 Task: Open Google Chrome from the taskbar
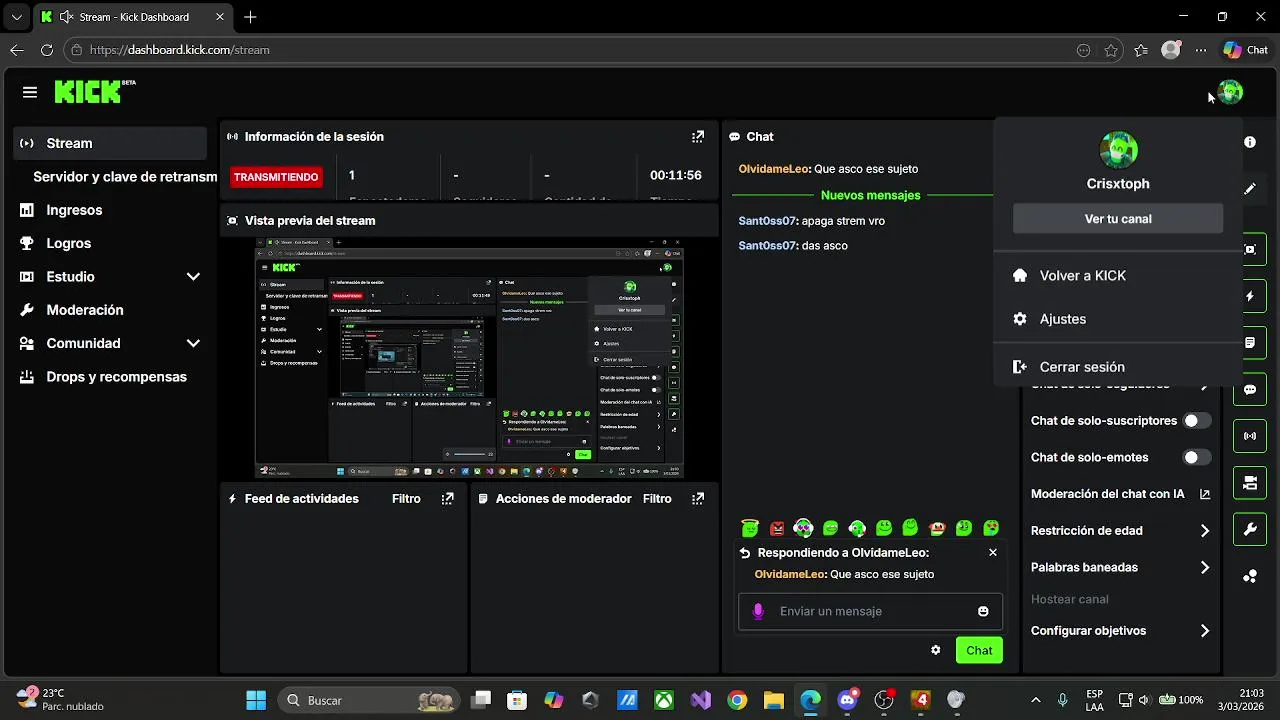[x=737, y=700]
